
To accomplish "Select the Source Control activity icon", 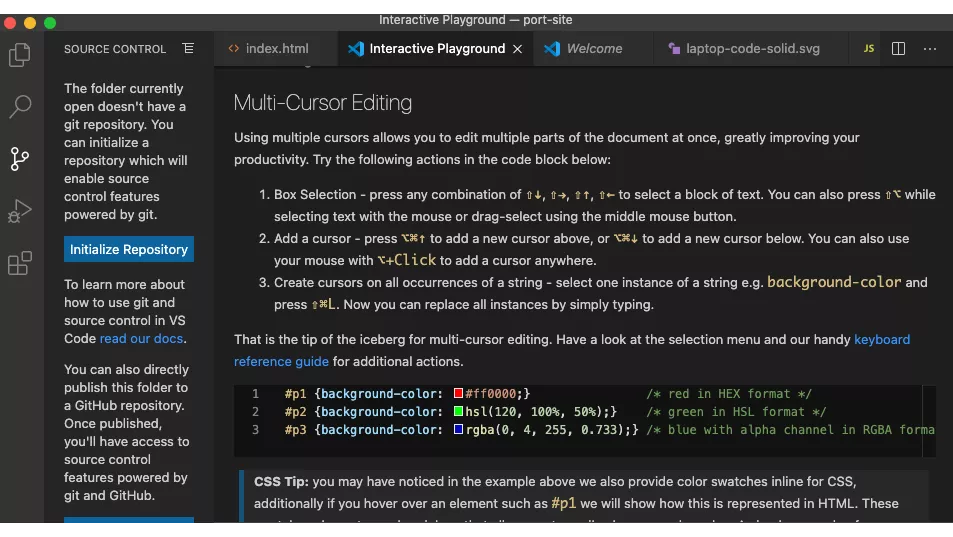I will coord(19,158).
